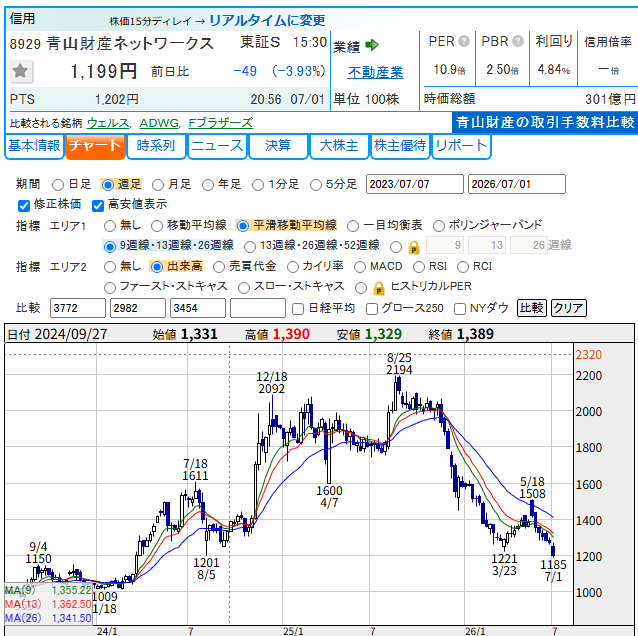Open 基本情報 tab
Screen dimensions: 638x636
(34, 146)
